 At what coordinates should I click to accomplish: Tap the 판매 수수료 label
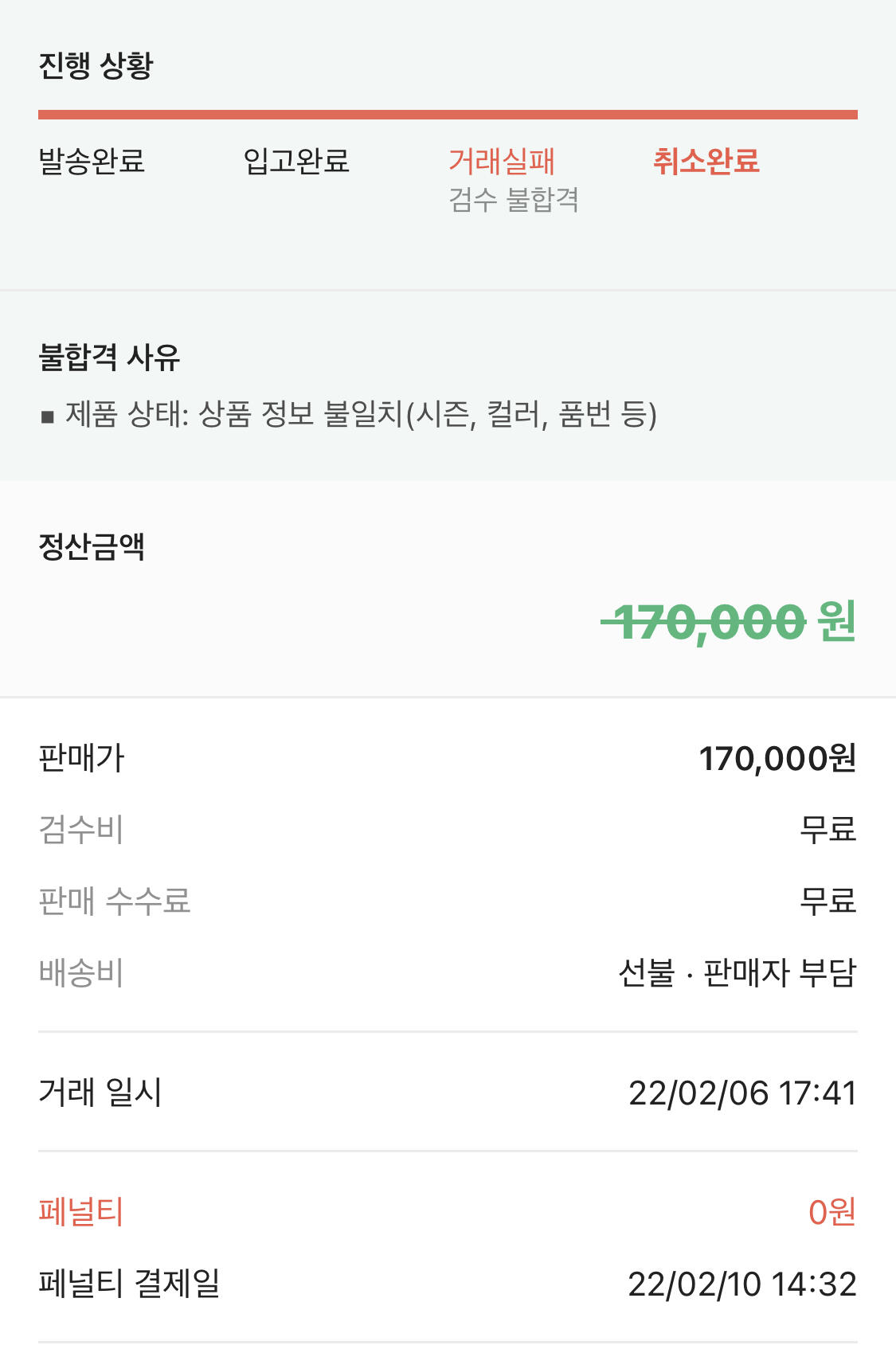click(x=115, y=901)
